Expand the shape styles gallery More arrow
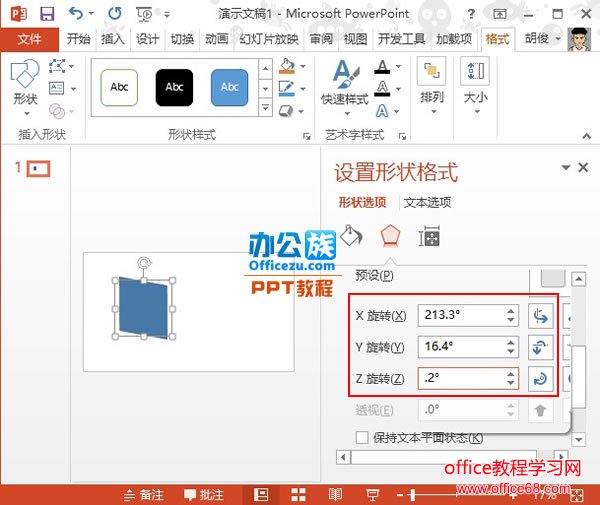The width and height of the screenshot is (600, 505). click(266, 108)
